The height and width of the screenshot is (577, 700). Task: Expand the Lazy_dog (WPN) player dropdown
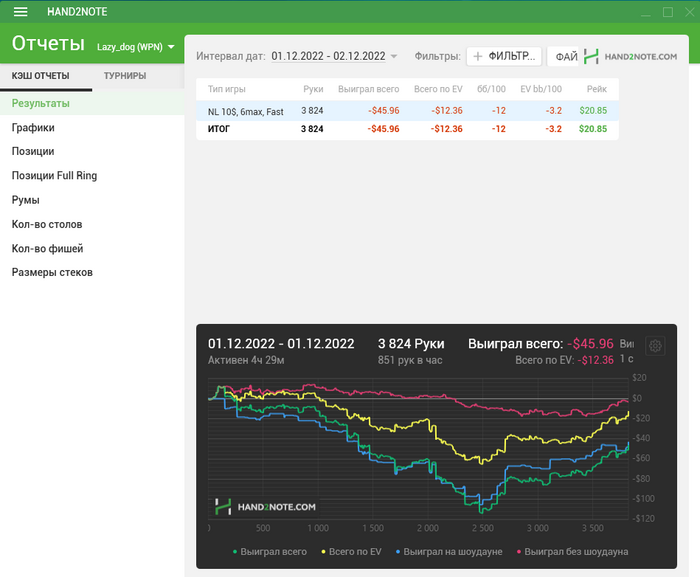tap(136, 46)
